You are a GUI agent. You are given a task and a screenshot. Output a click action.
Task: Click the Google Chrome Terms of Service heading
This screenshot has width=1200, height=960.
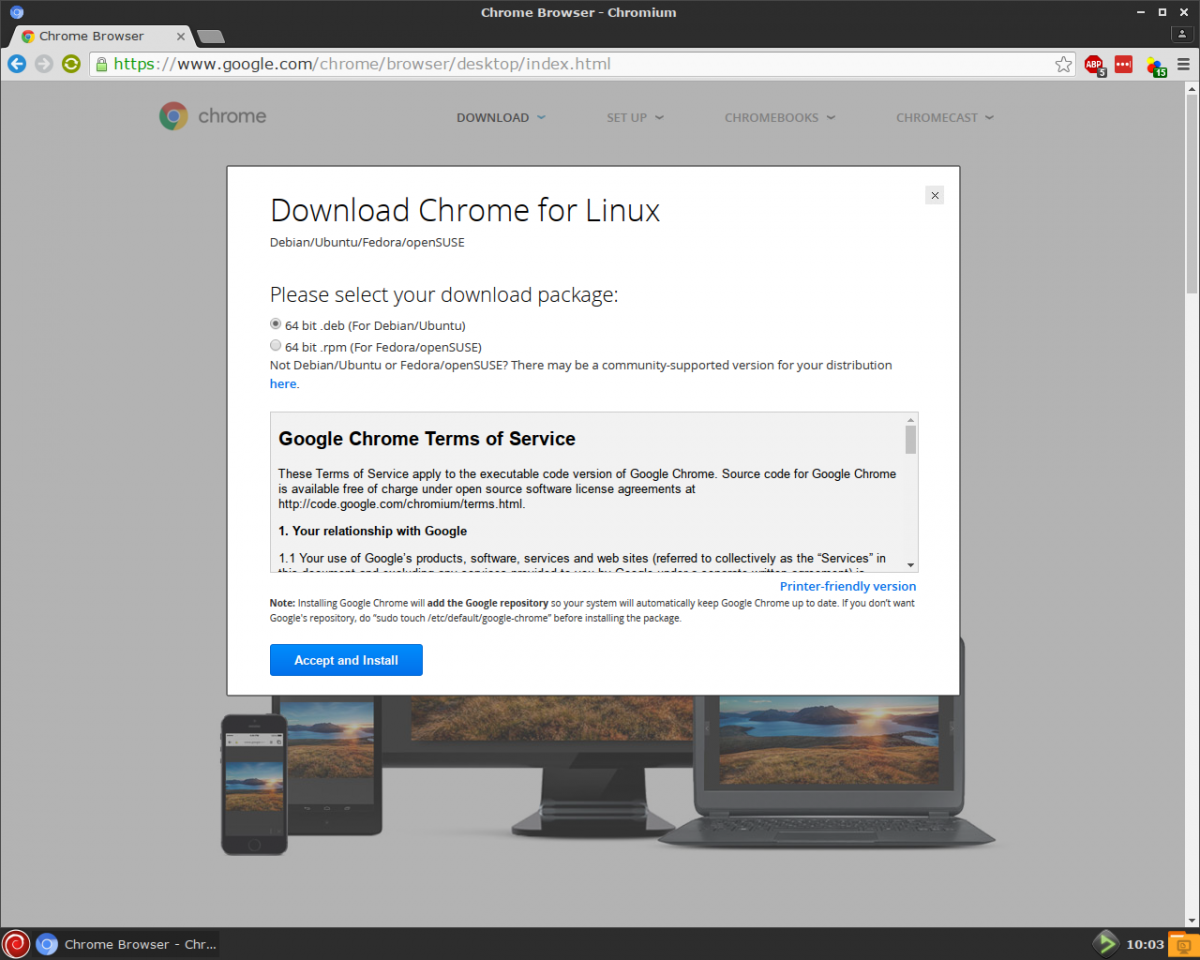point(427,439)
